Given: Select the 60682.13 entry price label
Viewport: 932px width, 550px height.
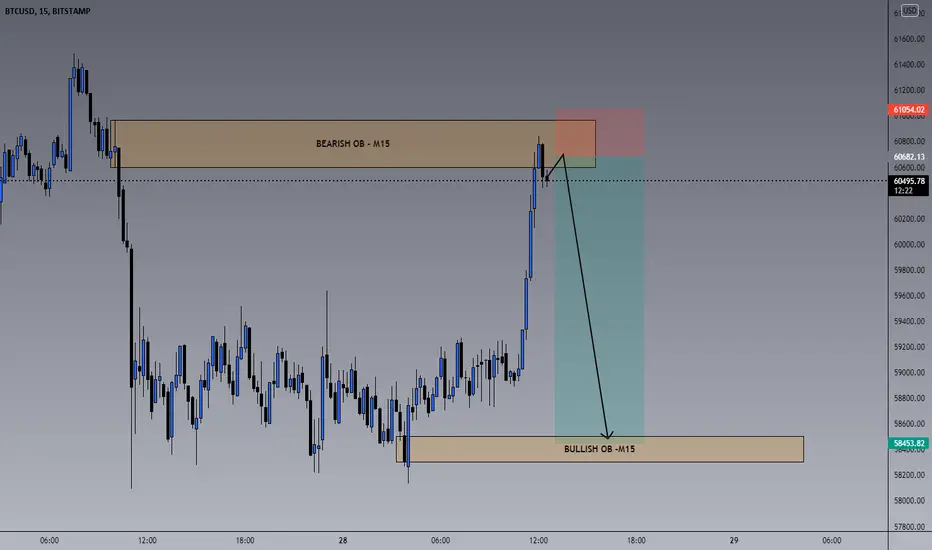Looking at the screenshot, I should (x=908, y=157).
